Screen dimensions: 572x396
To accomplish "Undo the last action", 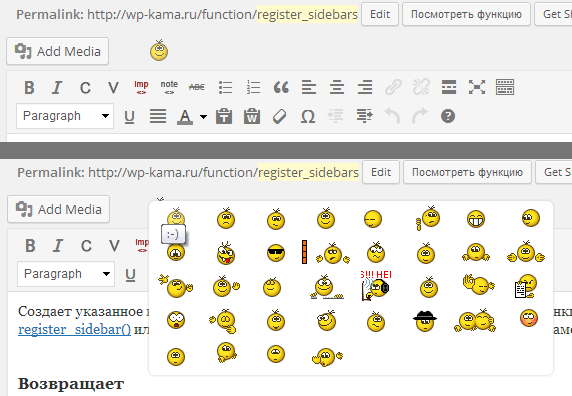I will (393, 116).
